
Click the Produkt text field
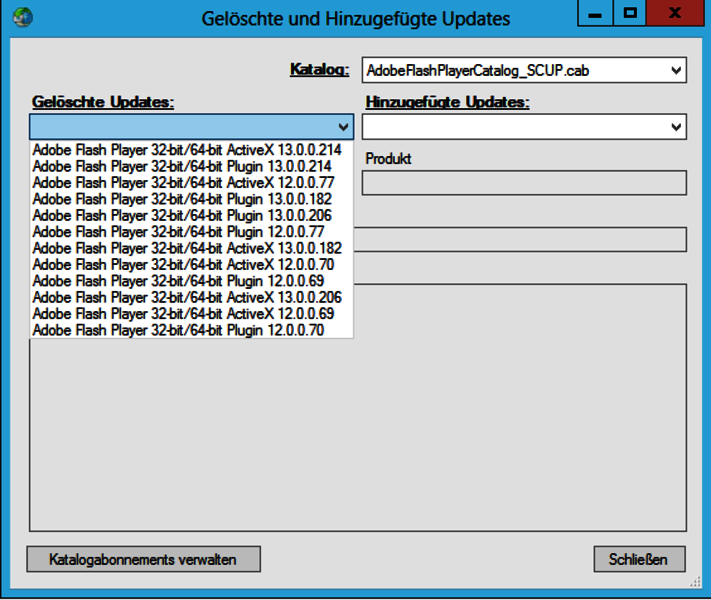pos(524,183)
